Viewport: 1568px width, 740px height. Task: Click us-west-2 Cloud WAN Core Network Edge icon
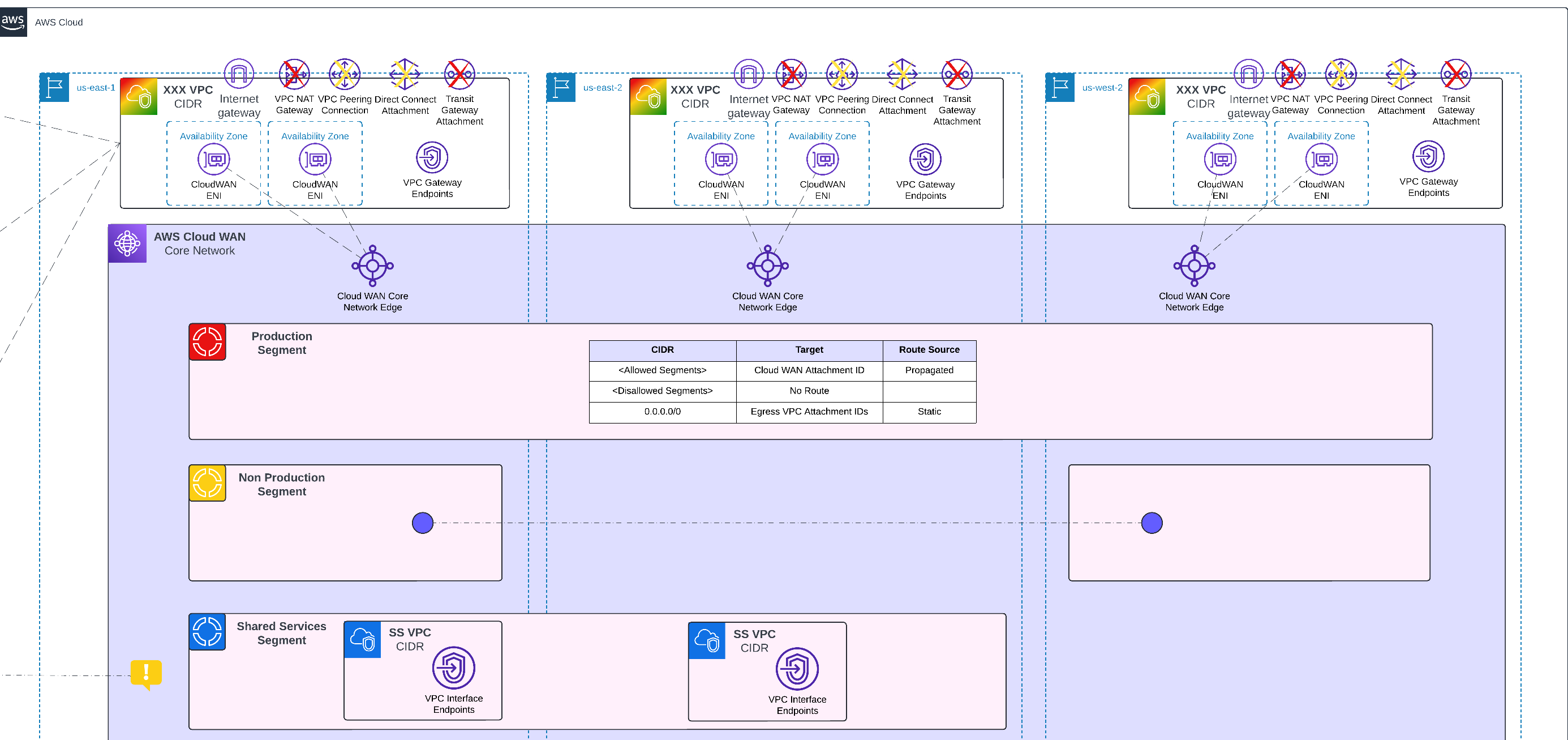tap(1195, 266)
